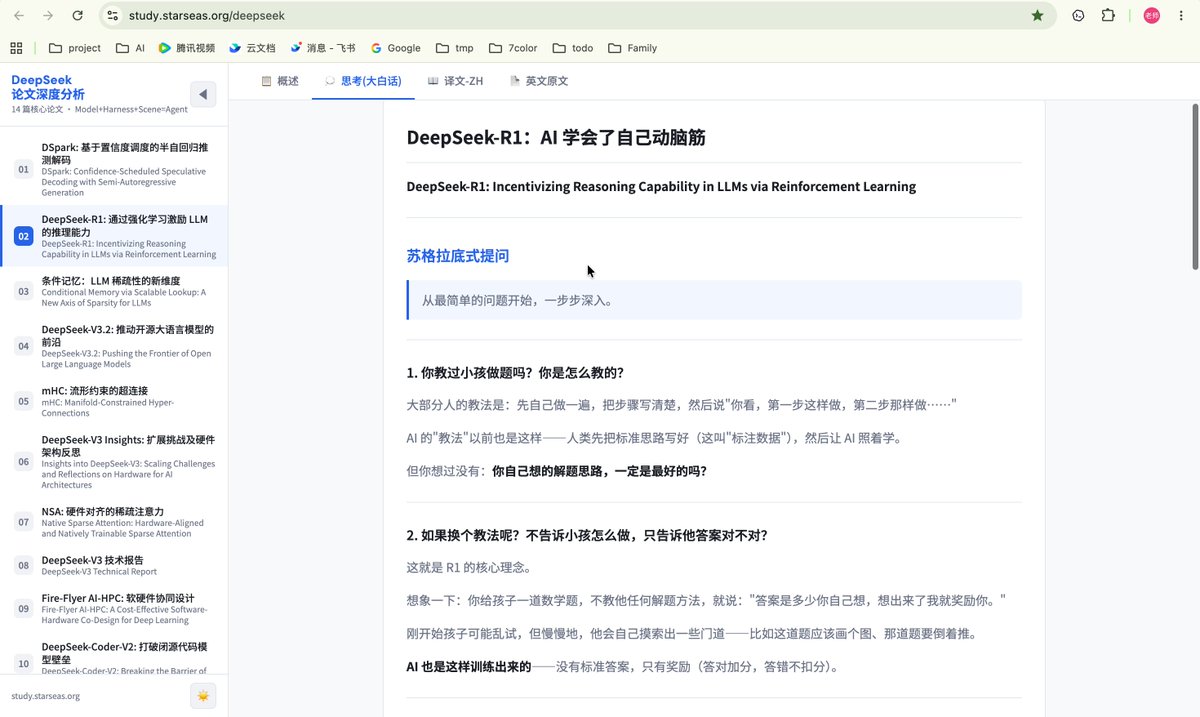This screenshot has height=717, width=1200.
Task: Click the bookmark star icon
Action: [1038, 16]
